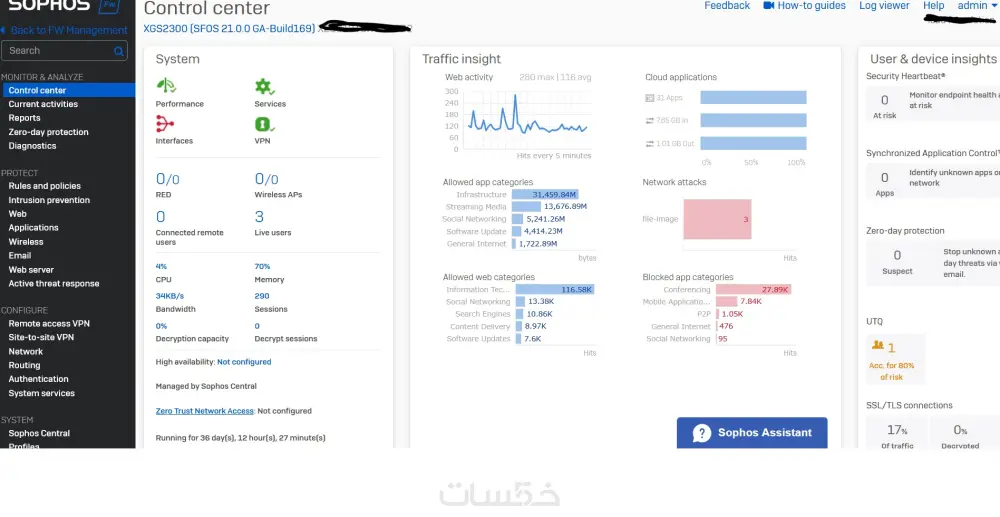Open Diagnostics in the sidebar

tap(32, 146)
